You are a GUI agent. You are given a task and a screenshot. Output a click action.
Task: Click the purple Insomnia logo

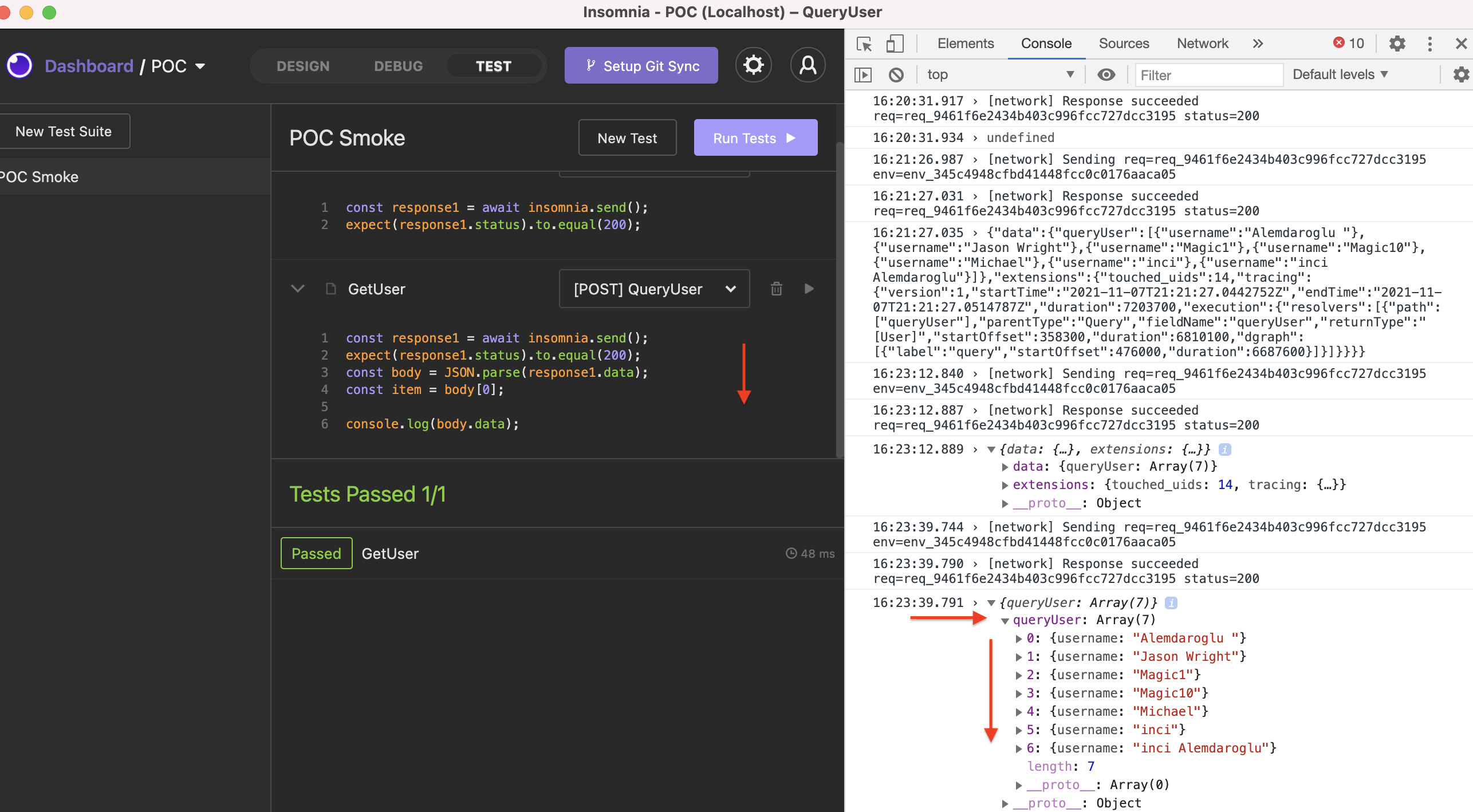[x=19, y=65]
